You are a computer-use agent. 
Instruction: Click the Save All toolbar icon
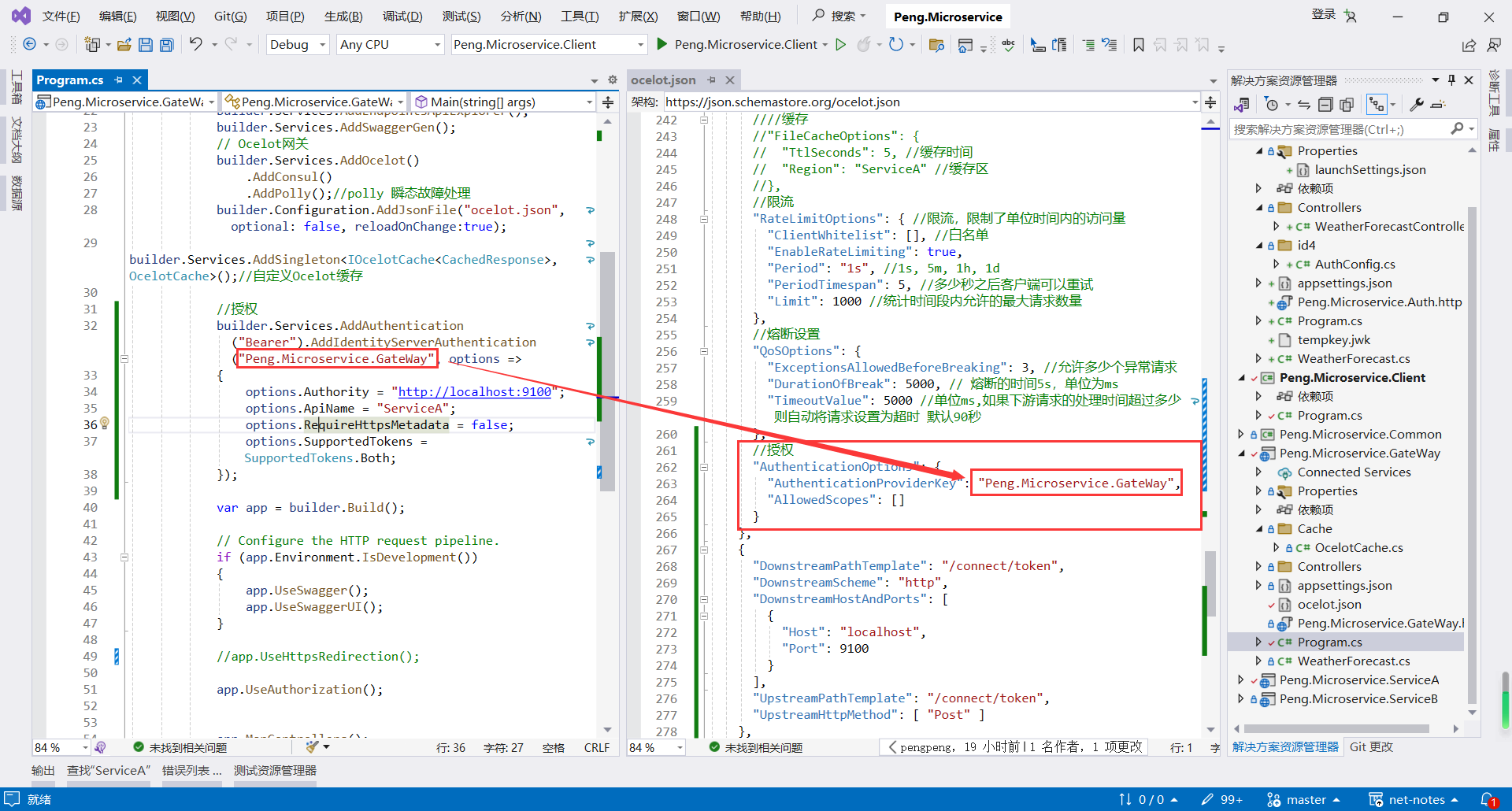[167, 45]
